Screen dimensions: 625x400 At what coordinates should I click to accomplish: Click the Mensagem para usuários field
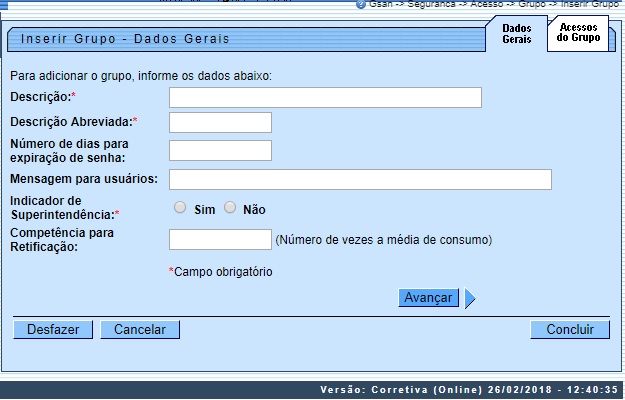click(x=360, y=179)
